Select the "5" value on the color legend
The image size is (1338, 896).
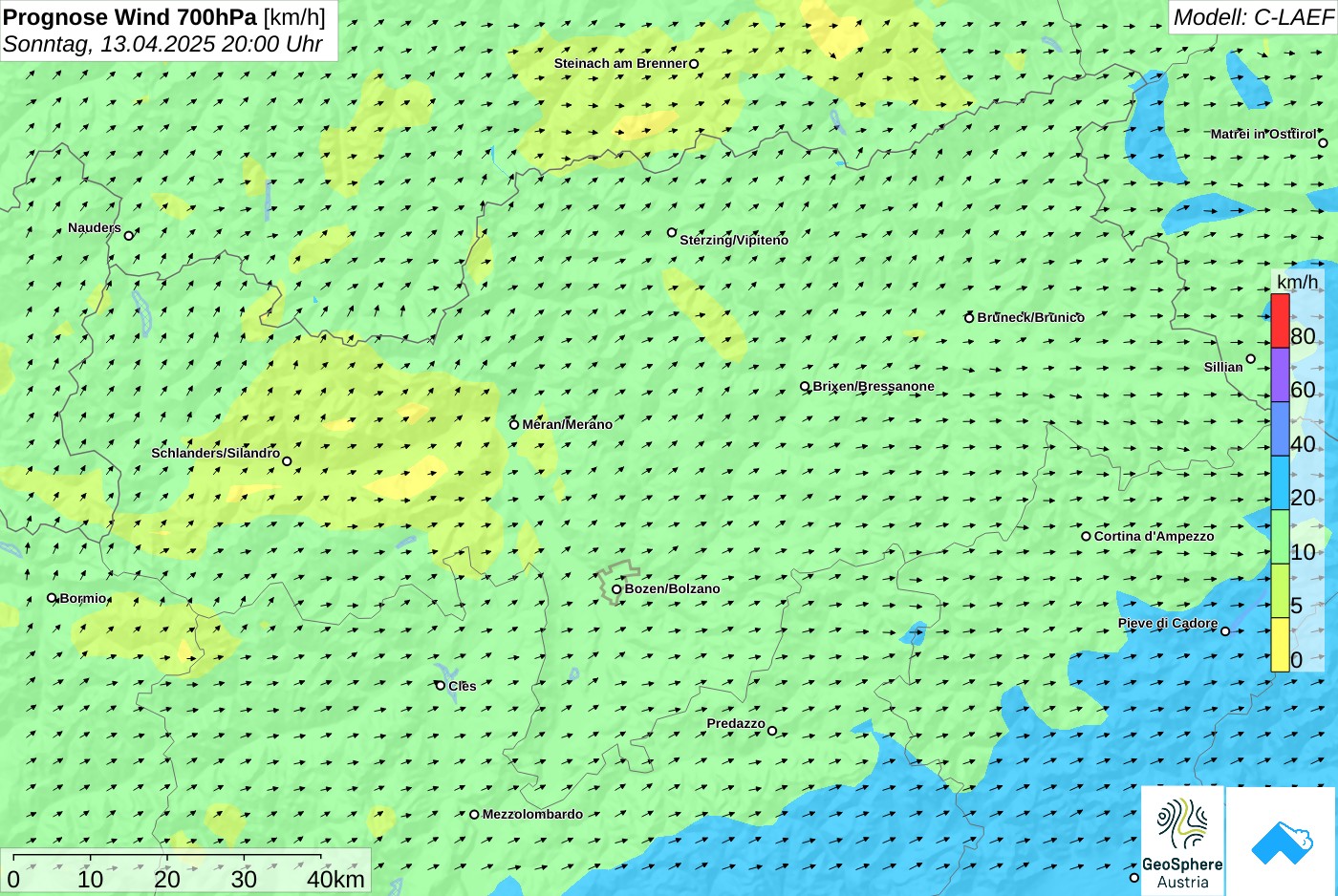[1297, 606]
